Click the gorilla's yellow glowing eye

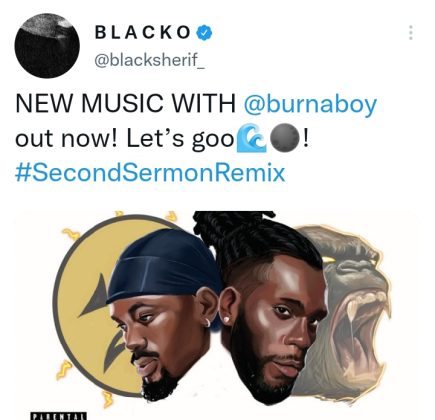[x=330, y=259]
